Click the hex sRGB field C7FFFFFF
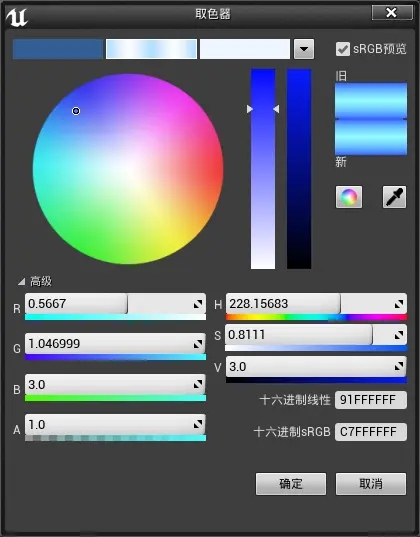Screen dimensions: 420x537 pyautogui.click(x=371, y=432)
